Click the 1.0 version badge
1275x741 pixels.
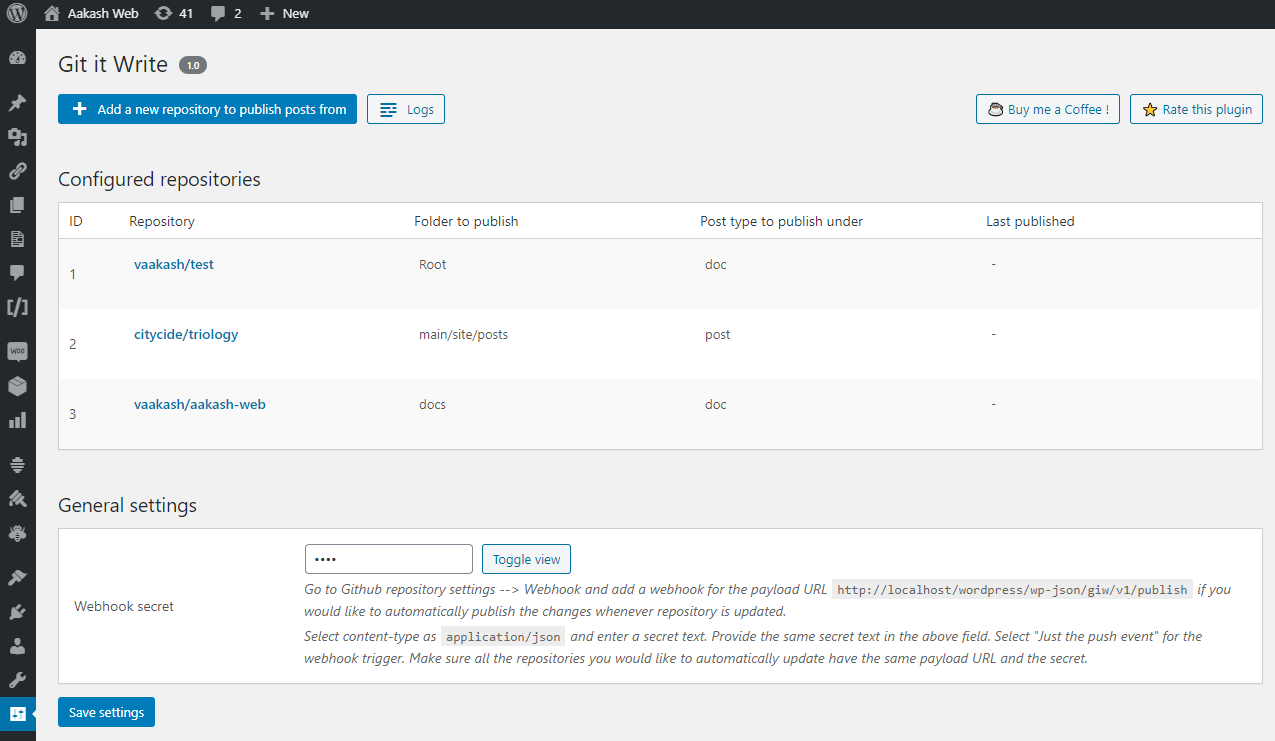pyautogui.click(x=193, y=65)
